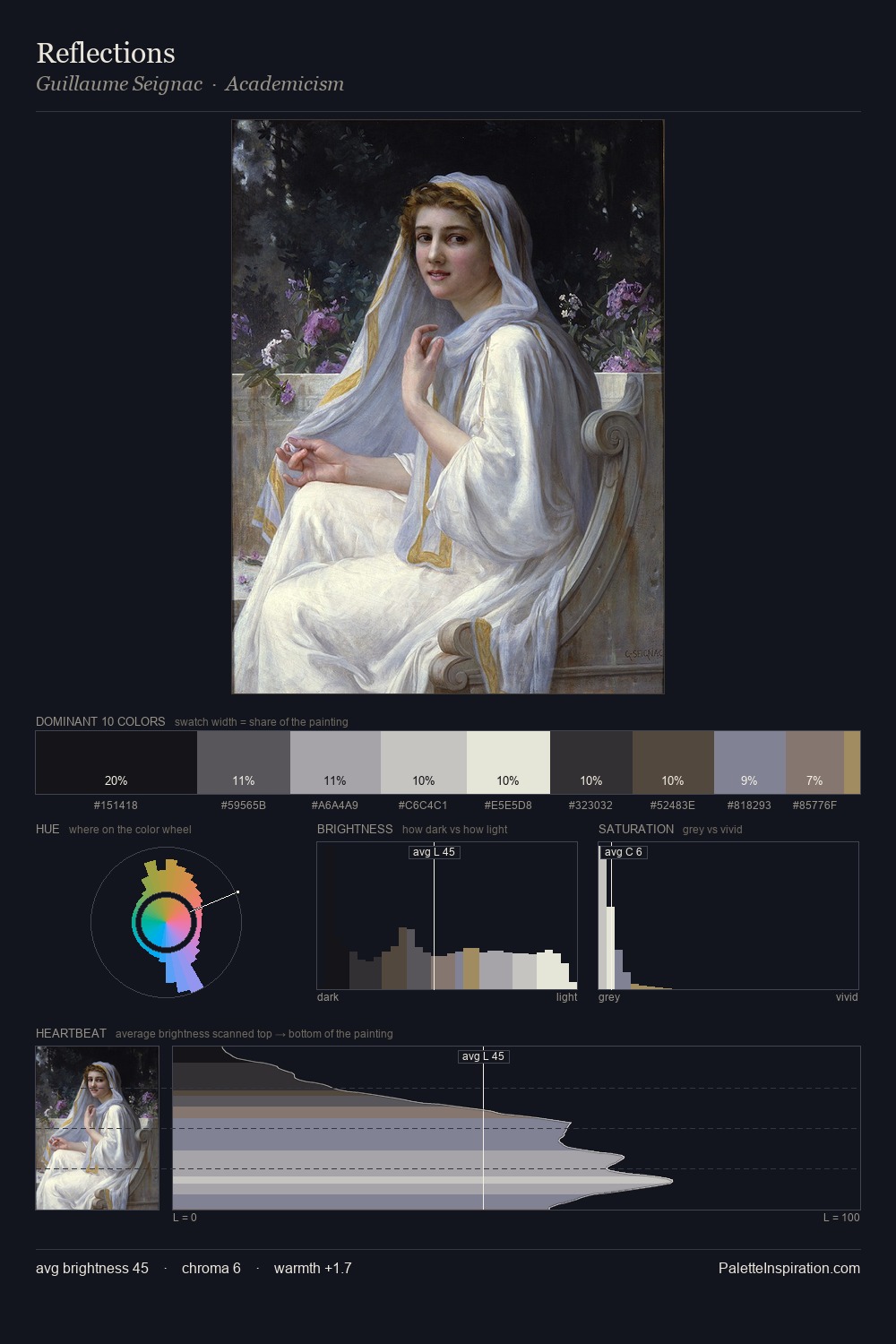Click the 'HEARTBEAT' section heading
This screenshot has width=896, height=1344.
[x=71, y=1033]
